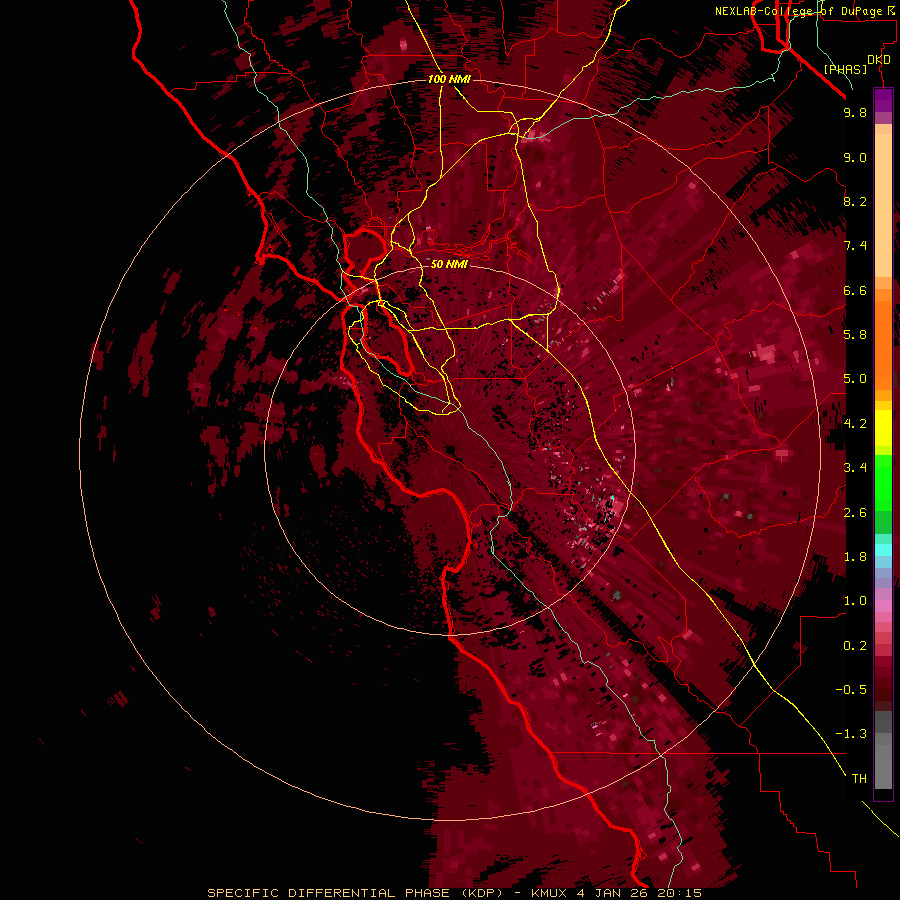900x900 pixels.
Task: Click the '8.2' scale value
Action: (855, 201)
